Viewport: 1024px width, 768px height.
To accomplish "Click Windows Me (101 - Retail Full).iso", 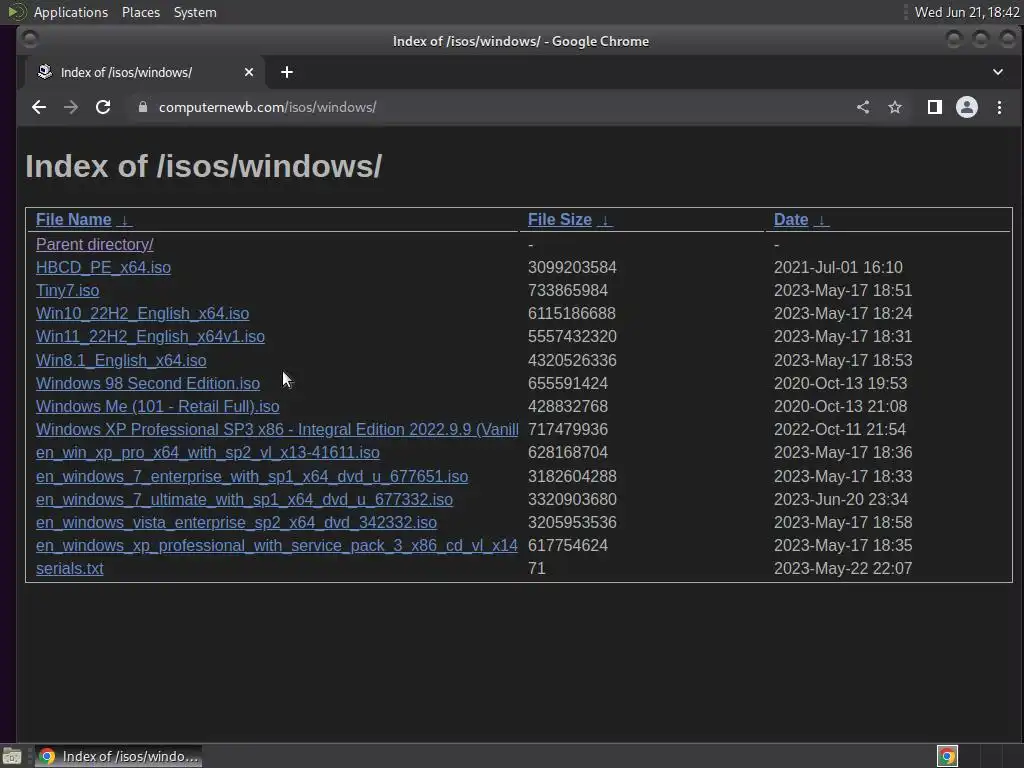I will click(x=157, y=406).
